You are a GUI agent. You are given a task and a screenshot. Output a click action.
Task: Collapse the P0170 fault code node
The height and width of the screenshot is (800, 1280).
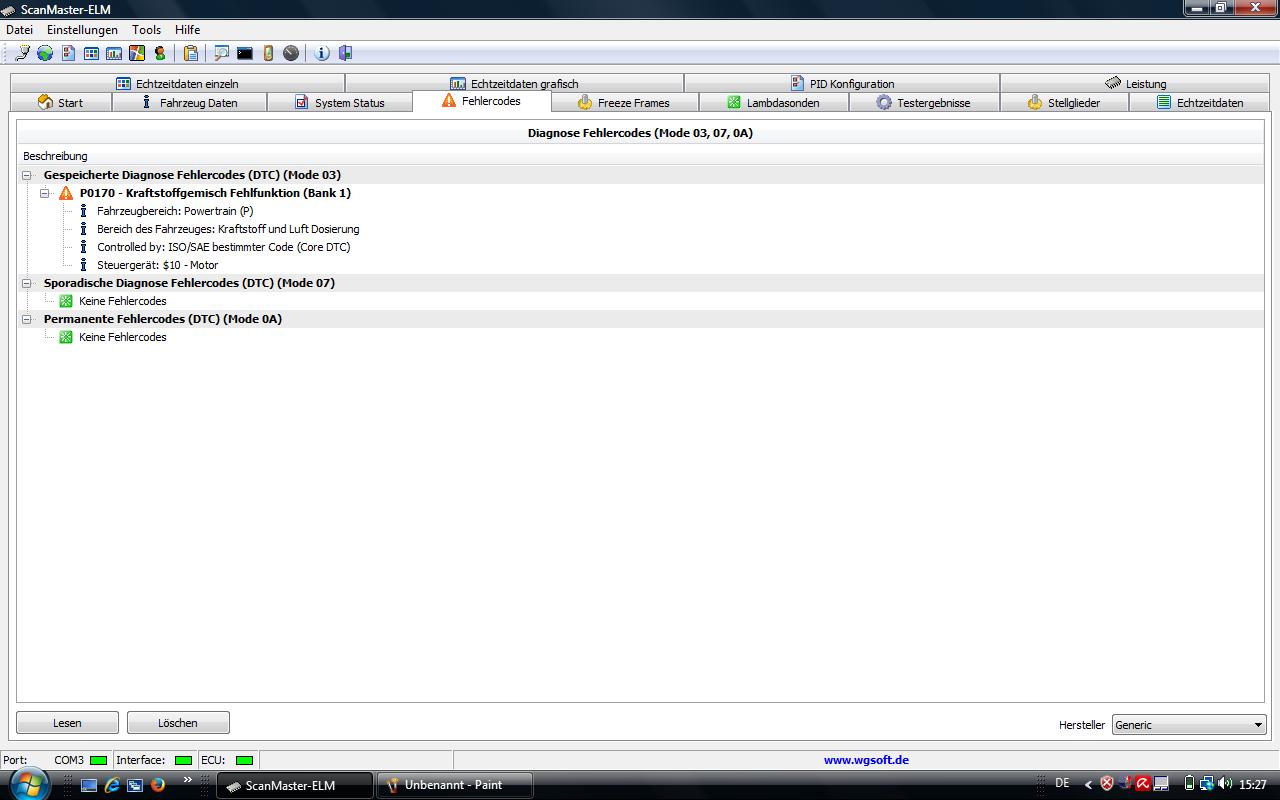coord(45,193)
